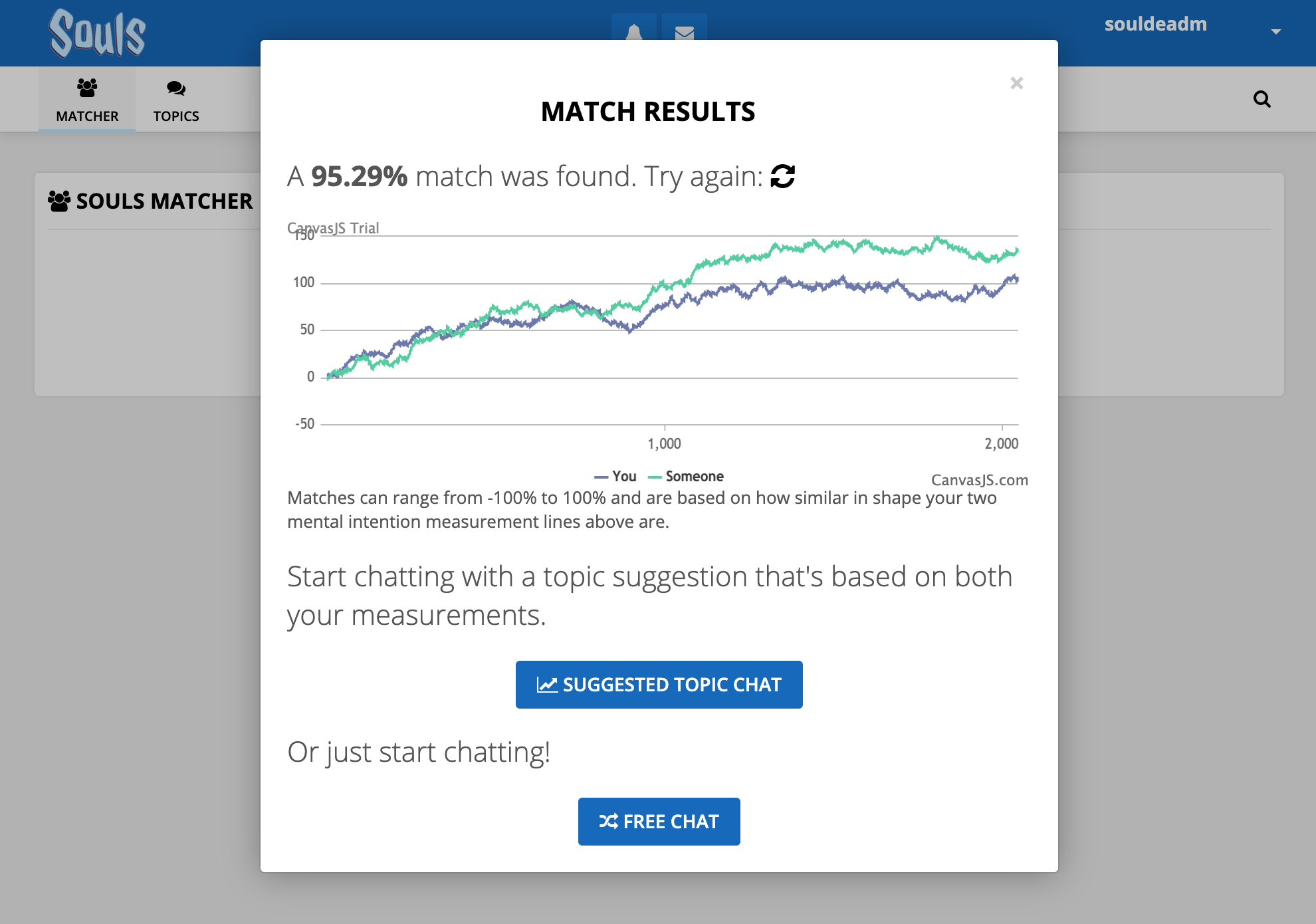This screenshot has height=924, width=1316.
Task: Click the 1,000 marker on chart axis
Action: pos(664,443)
